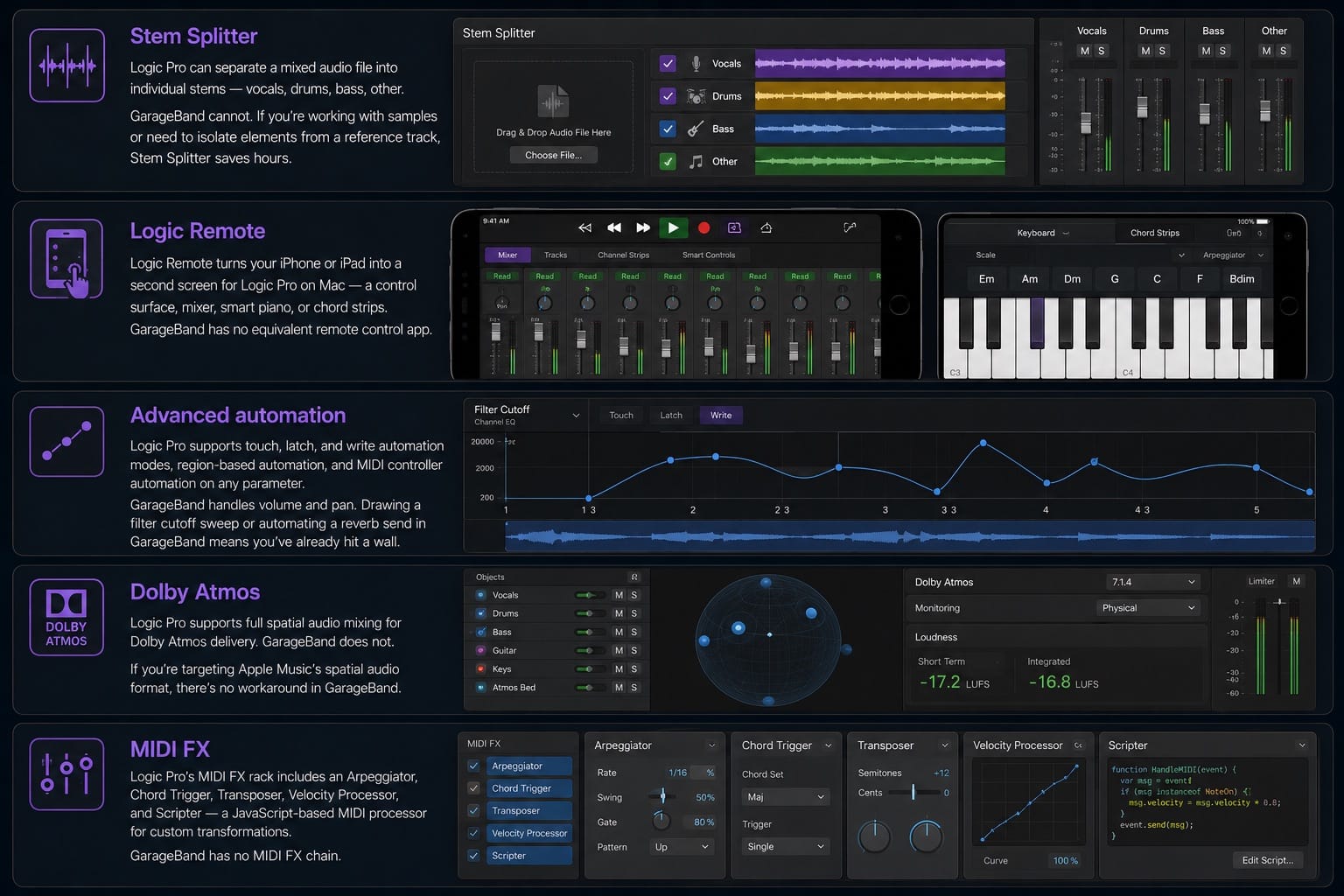Click the Em chord strip
This screenshot has height=896, width=1344.
click(x=986, y=279)
